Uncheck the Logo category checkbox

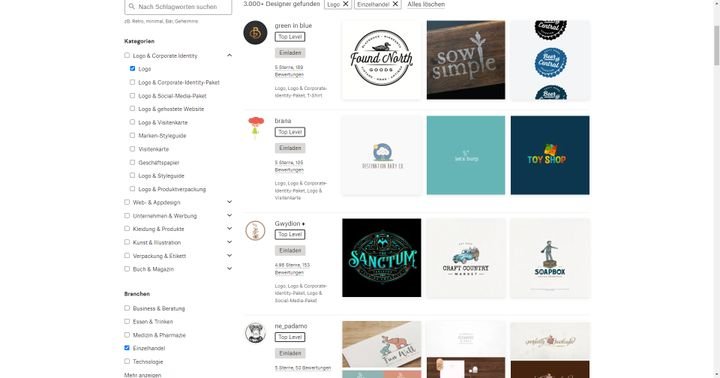[132, 68]
